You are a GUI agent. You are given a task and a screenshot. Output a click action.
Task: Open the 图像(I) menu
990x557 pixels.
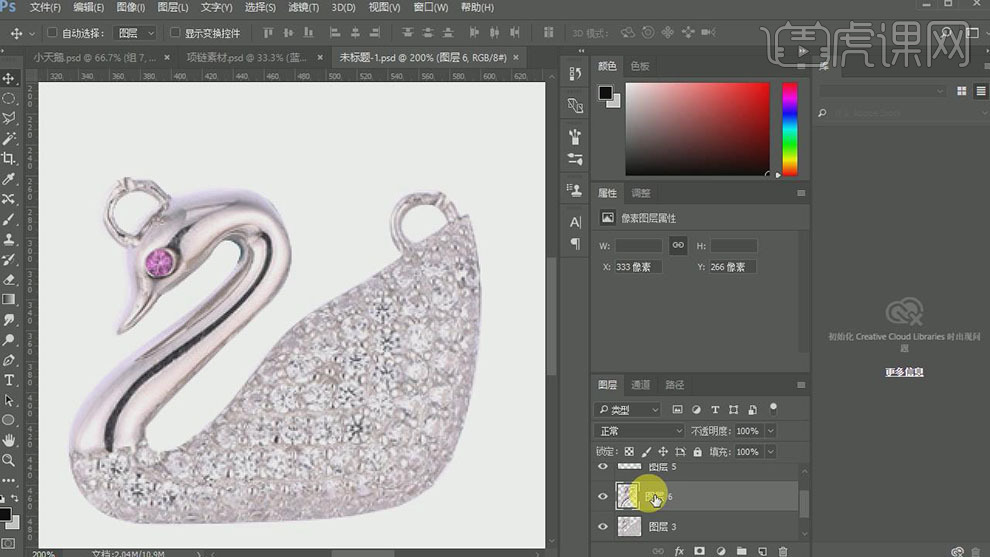[131, 8]
